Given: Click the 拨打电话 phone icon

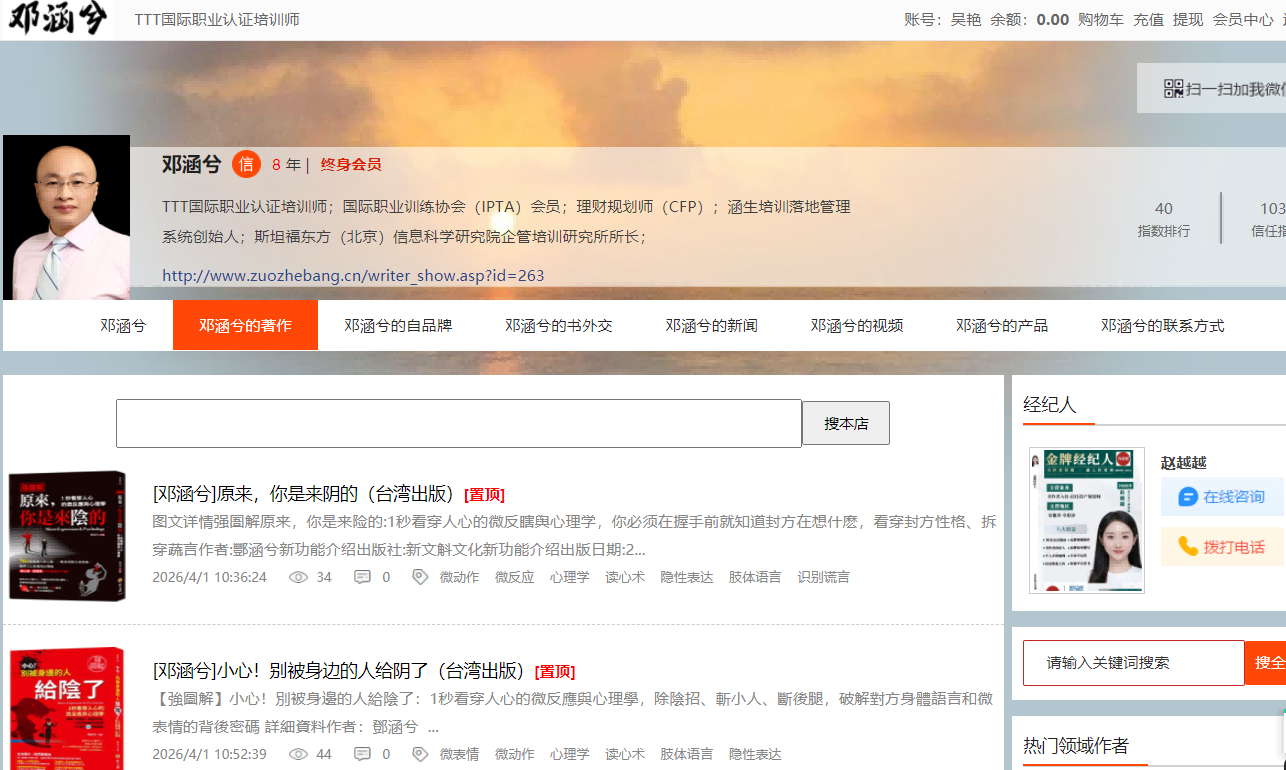Looking at the screenshot, I should pos(1188,547).
